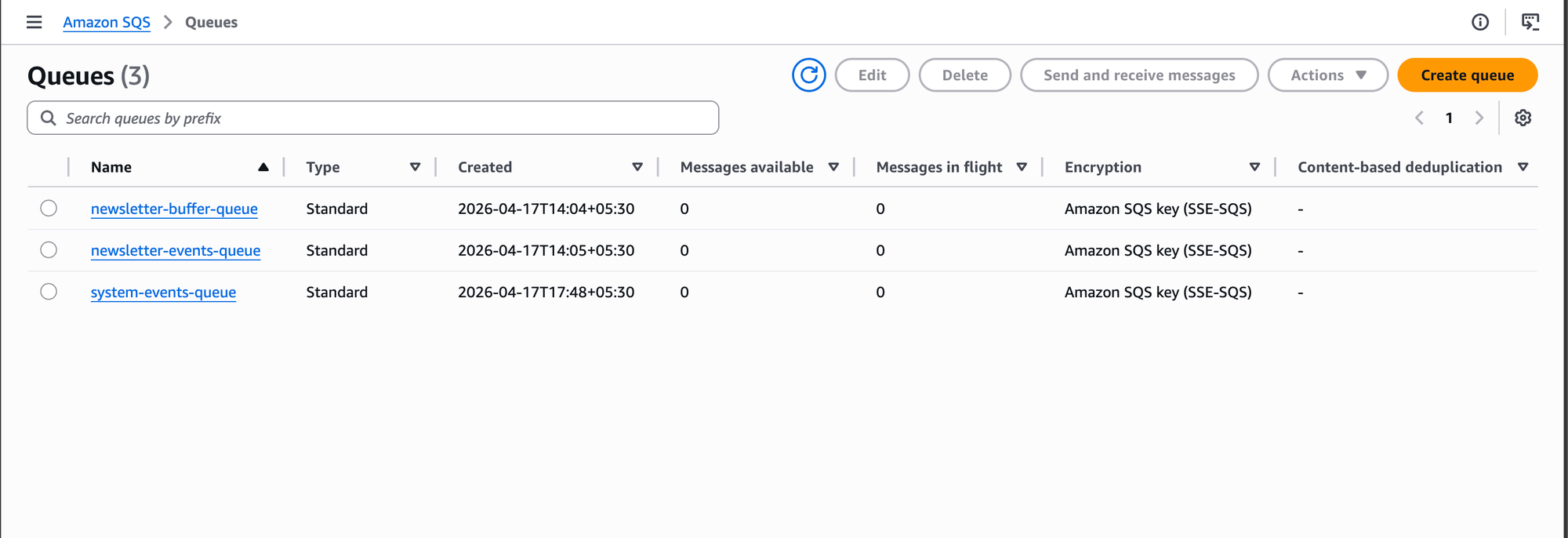Click the Encryption column header
This screenshot has height=538, width=1568.
point(1102,167)
